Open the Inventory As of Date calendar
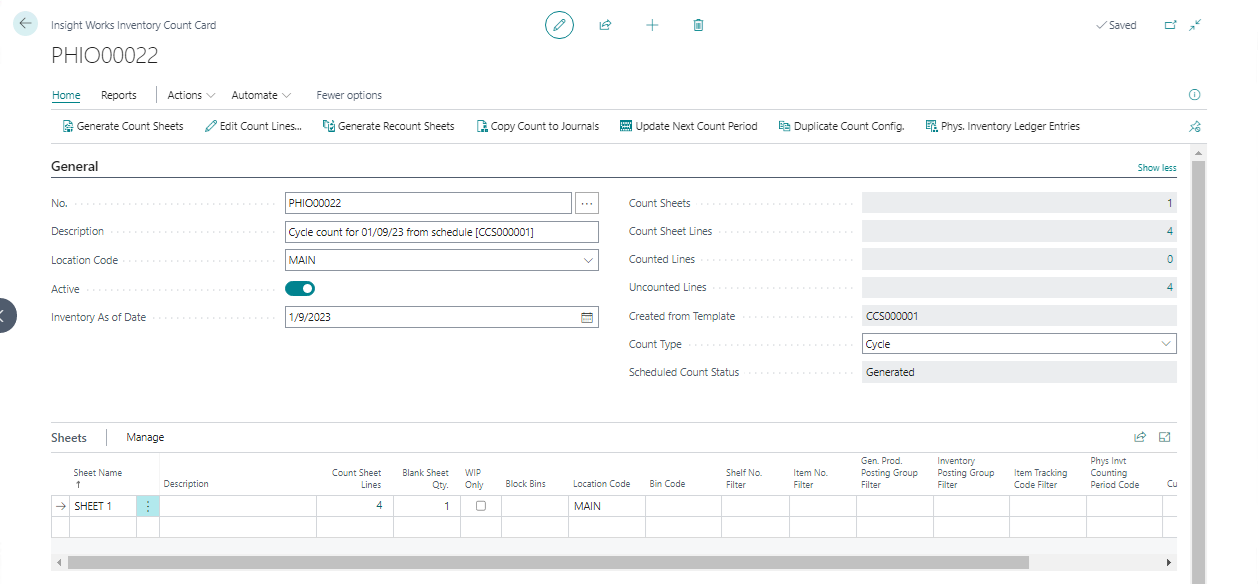 (x=587, y=318)
